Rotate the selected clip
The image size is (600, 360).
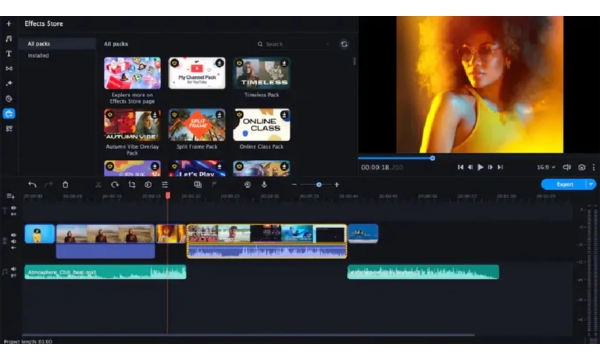(x=115, y=185)
